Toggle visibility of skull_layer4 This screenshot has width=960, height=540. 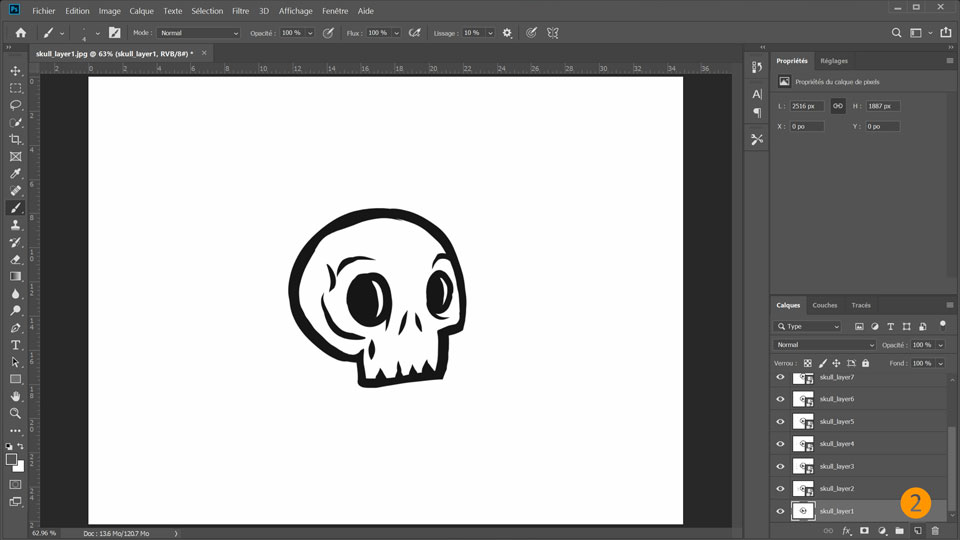click(780, 444)
